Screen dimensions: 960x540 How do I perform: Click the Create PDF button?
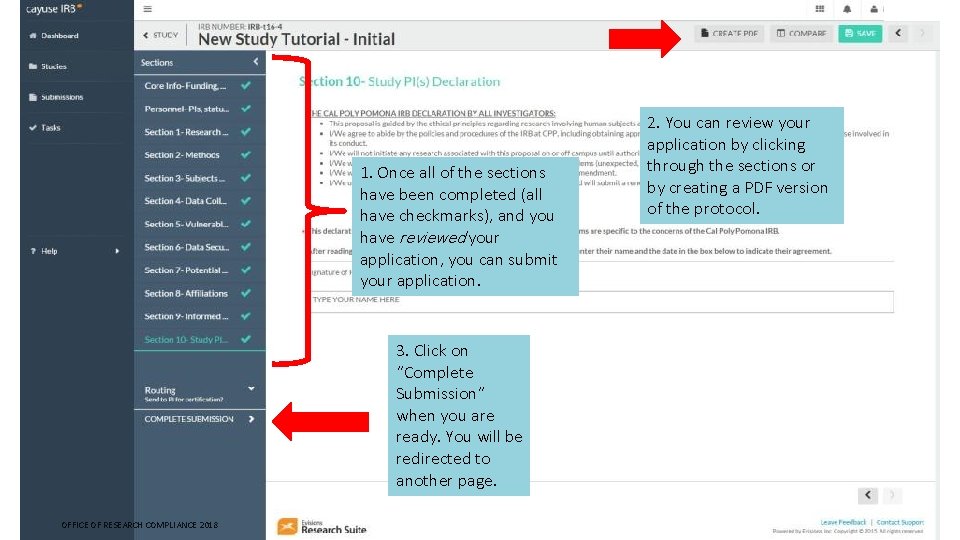(729, 33)
